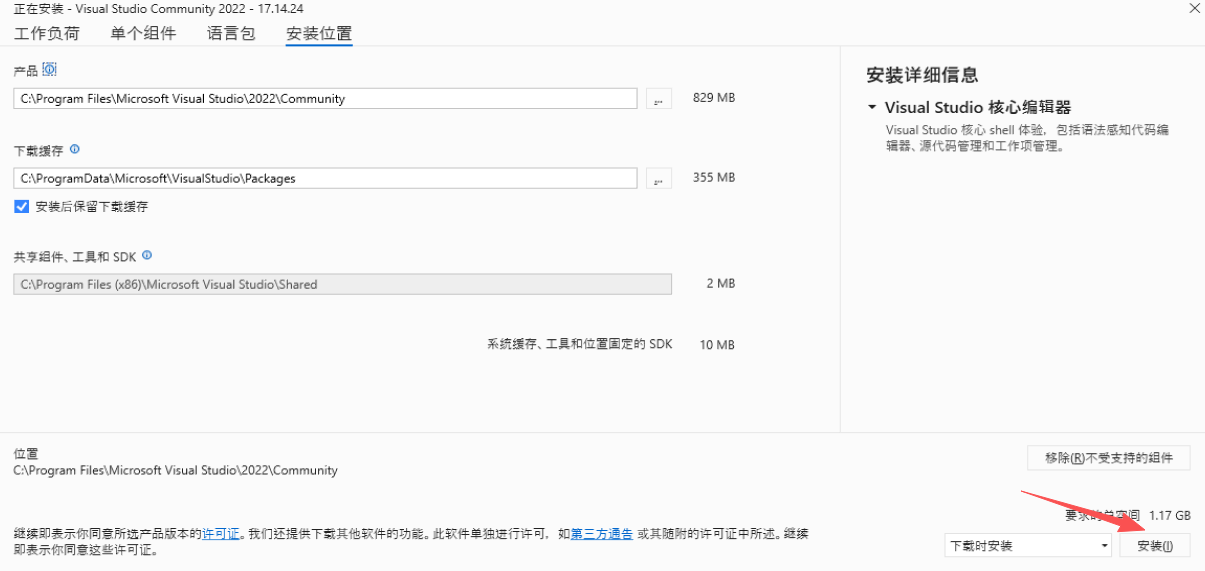This screenshot has height=571, width=1205.
Task: Click the info icon next to 共享组件、工具和 SDK
Action: (147, 255)
